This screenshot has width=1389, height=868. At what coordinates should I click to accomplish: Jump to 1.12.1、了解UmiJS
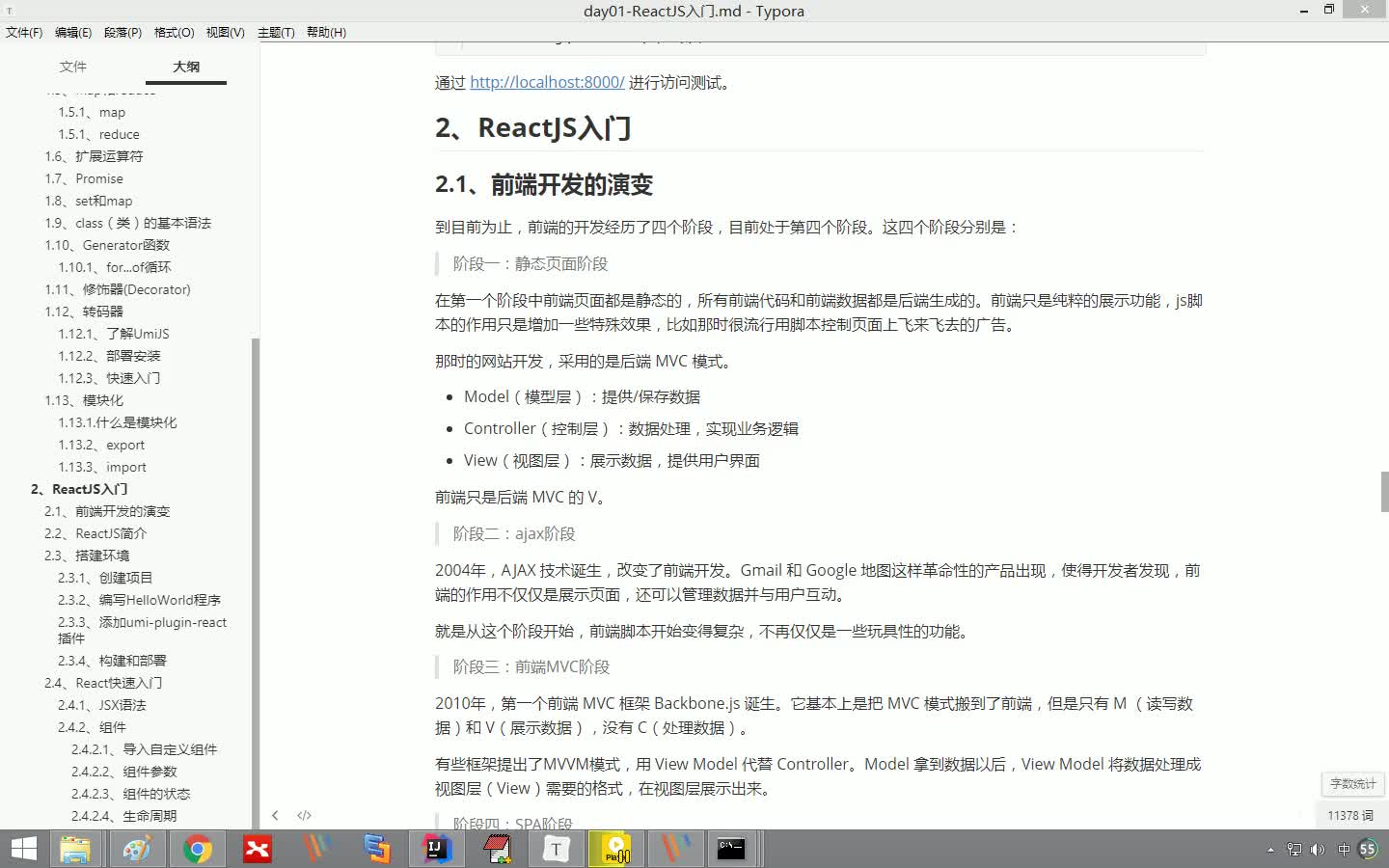pyautogui.click(x=114, y=334)
